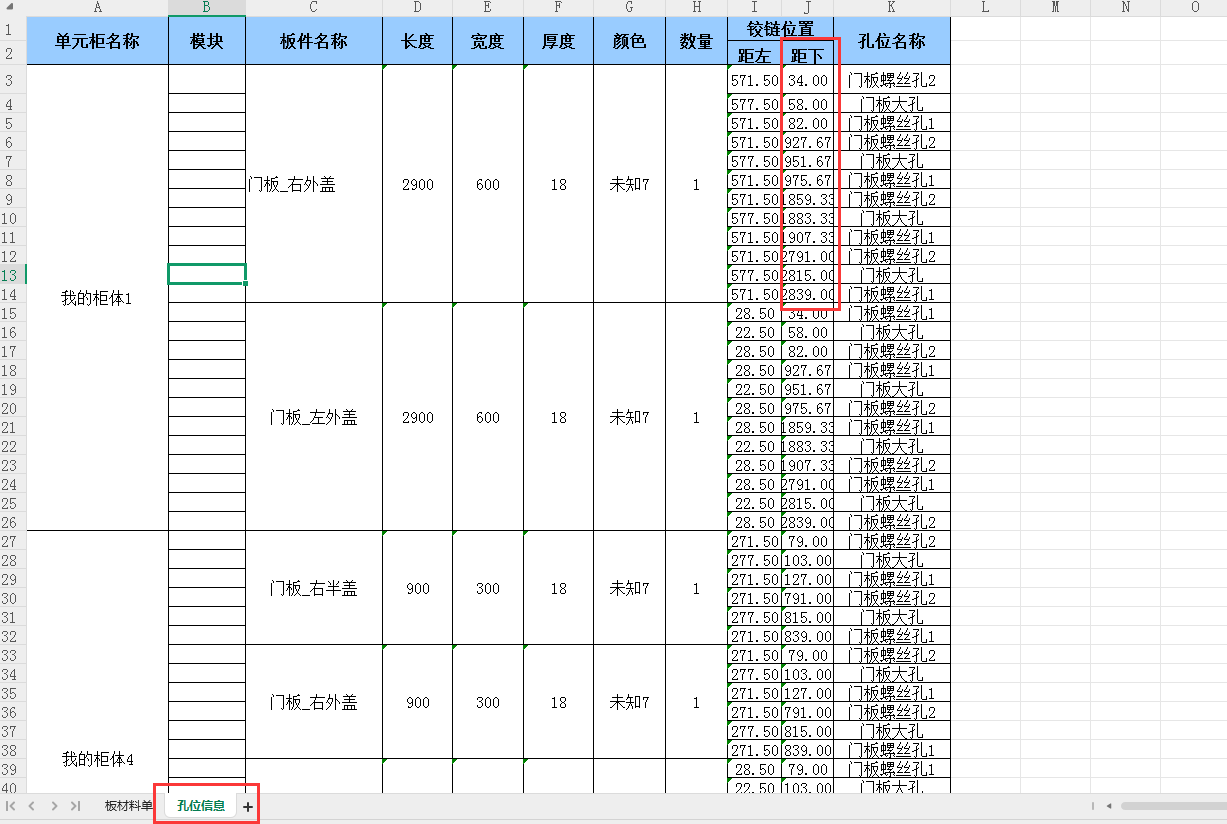This screenshot has height=824, width=1227.
Task: Click the 距左 sub-header cell
Action: click(754, 54)
